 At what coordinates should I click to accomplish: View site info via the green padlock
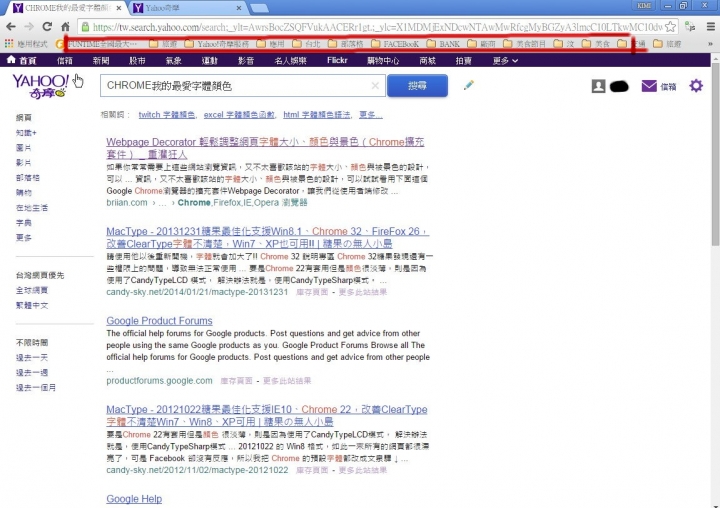click(85, 27)
